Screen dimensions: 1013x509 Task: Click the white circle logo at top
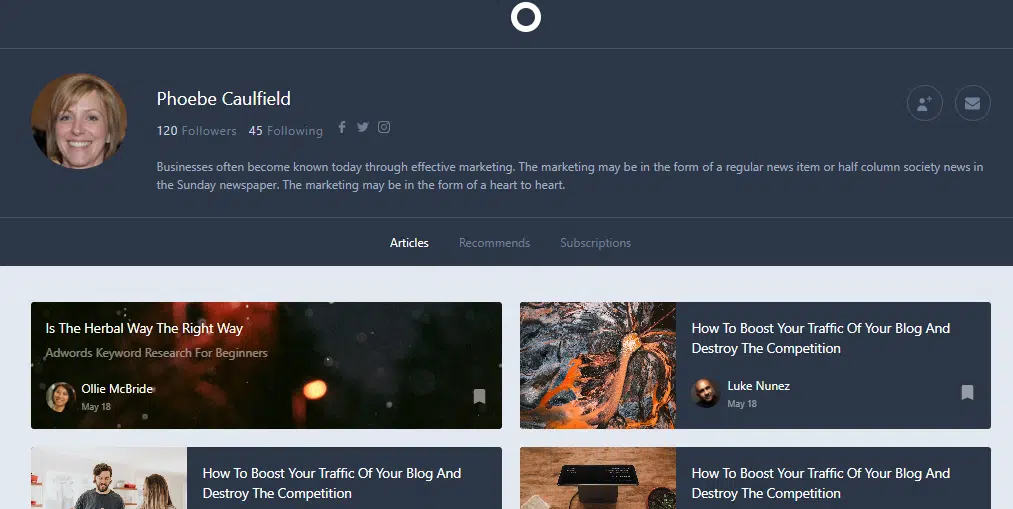pyautogui.click(x=525, y=17)
